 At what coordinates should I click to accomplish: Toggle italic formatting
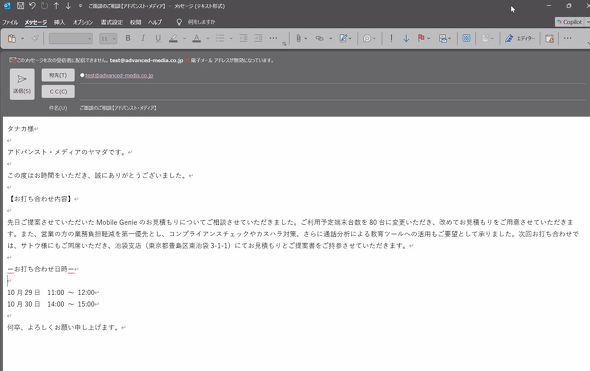143,38
